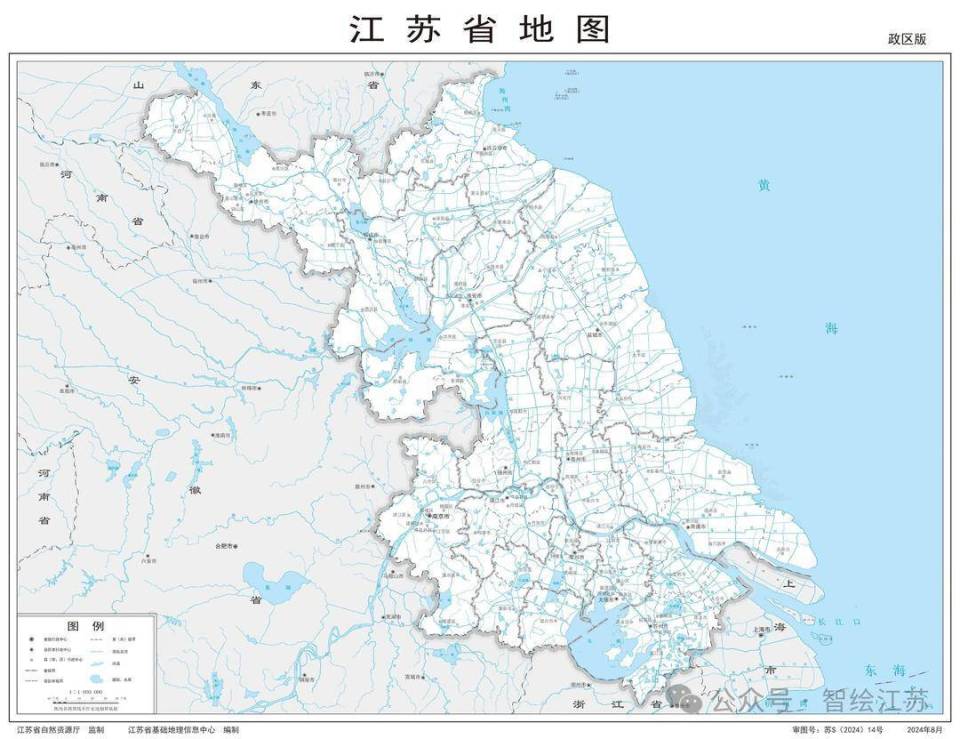Select the 1:1 000 000 scale text
The image size is (960, 739).
(86, 691)
